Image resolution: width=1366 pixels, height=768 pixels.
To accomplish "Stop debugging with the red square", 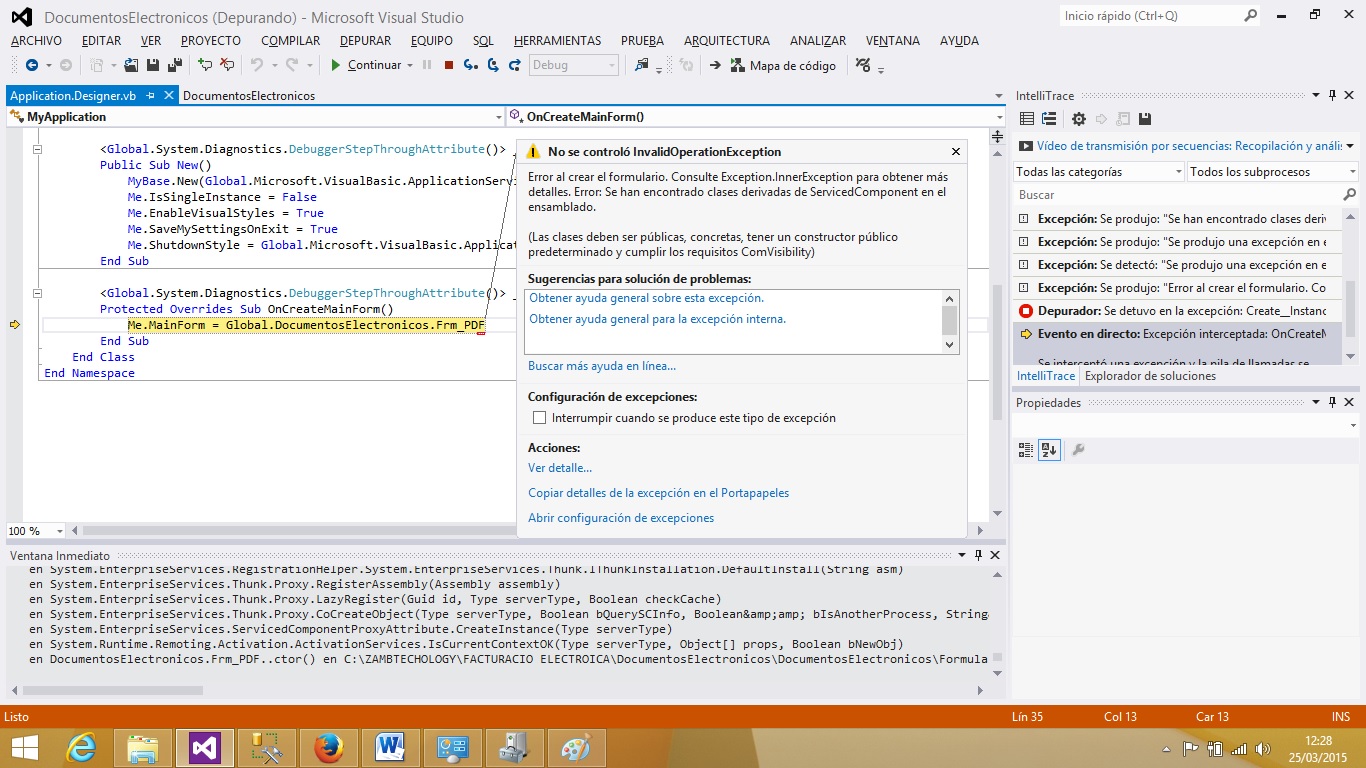I will coord(449,65).
